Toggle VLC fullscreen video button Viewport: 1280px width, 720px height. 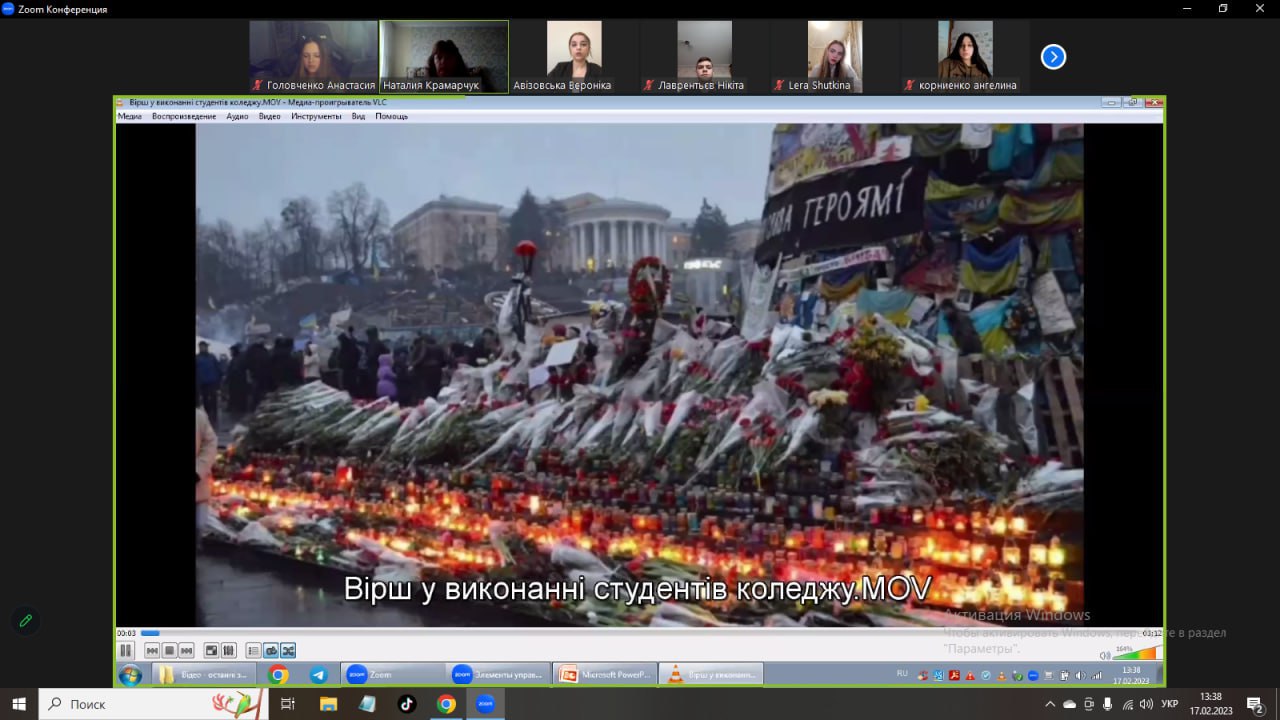coord(212,650)
